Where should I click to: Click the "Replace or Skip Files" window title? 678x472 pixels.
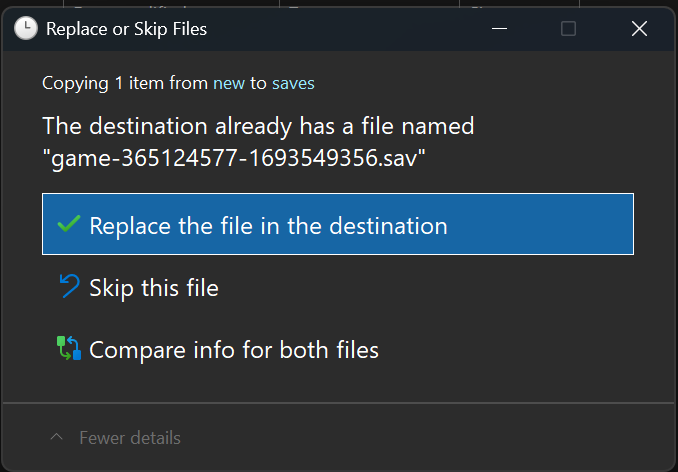click(126, 29)
